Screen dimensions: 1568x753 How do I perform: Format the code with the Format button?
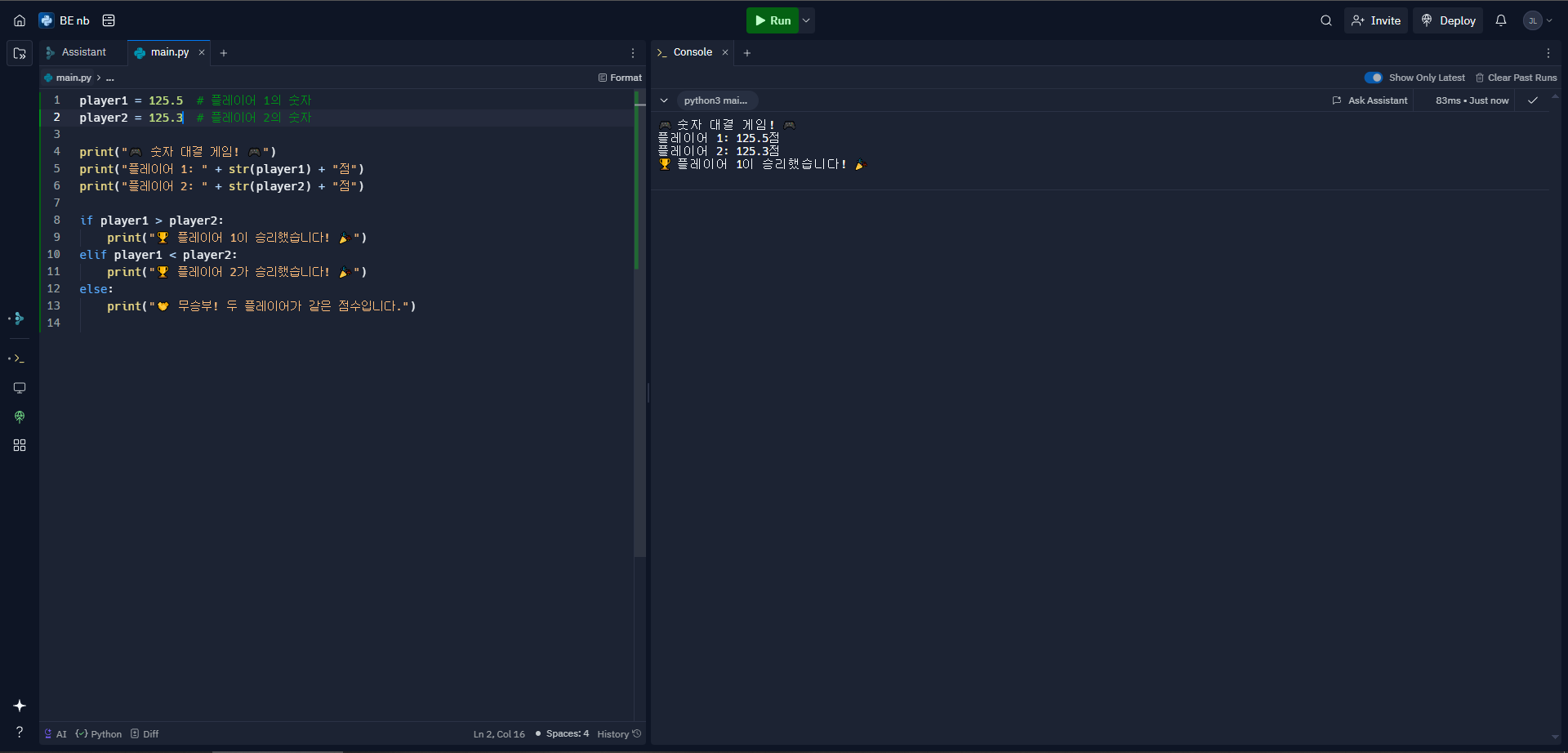pos(620,78)
